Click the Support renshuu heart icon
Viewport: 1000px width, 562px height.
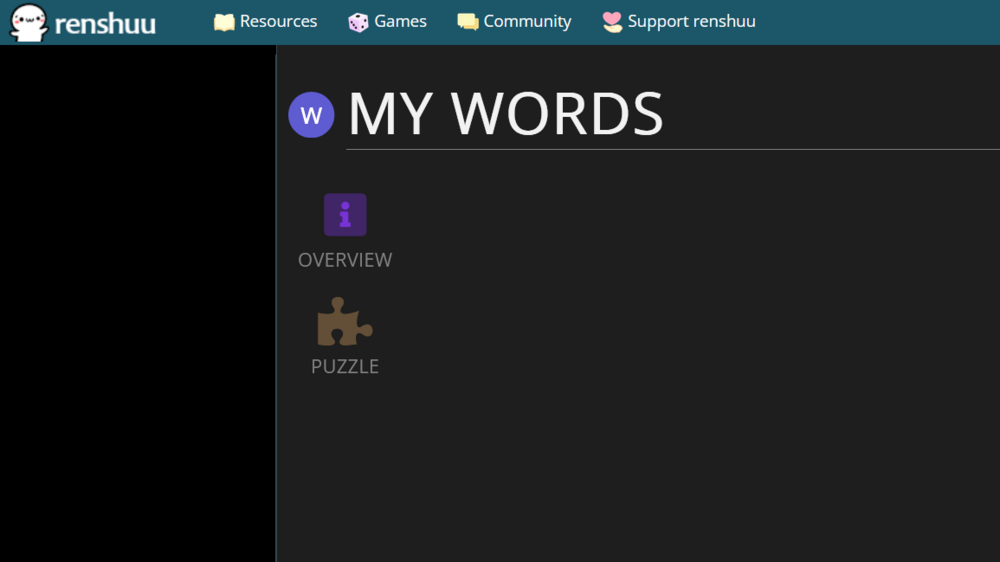click(x=612, y=22)
